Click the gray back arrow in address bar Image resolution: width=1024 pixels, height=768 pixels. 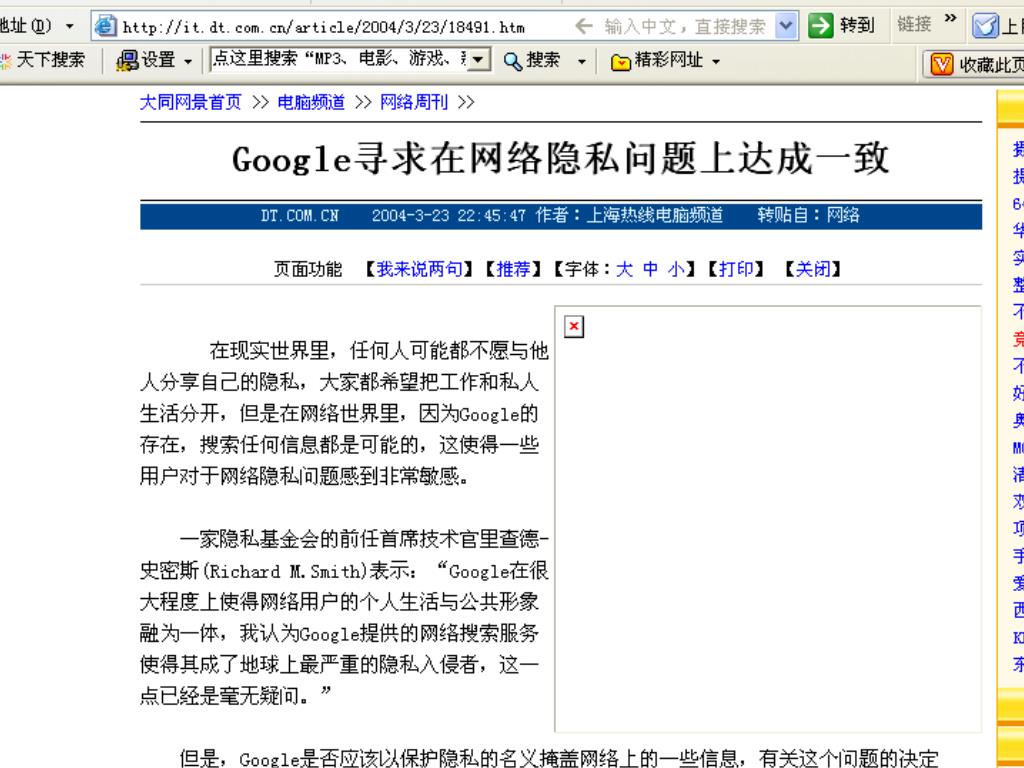pos(583,26)
